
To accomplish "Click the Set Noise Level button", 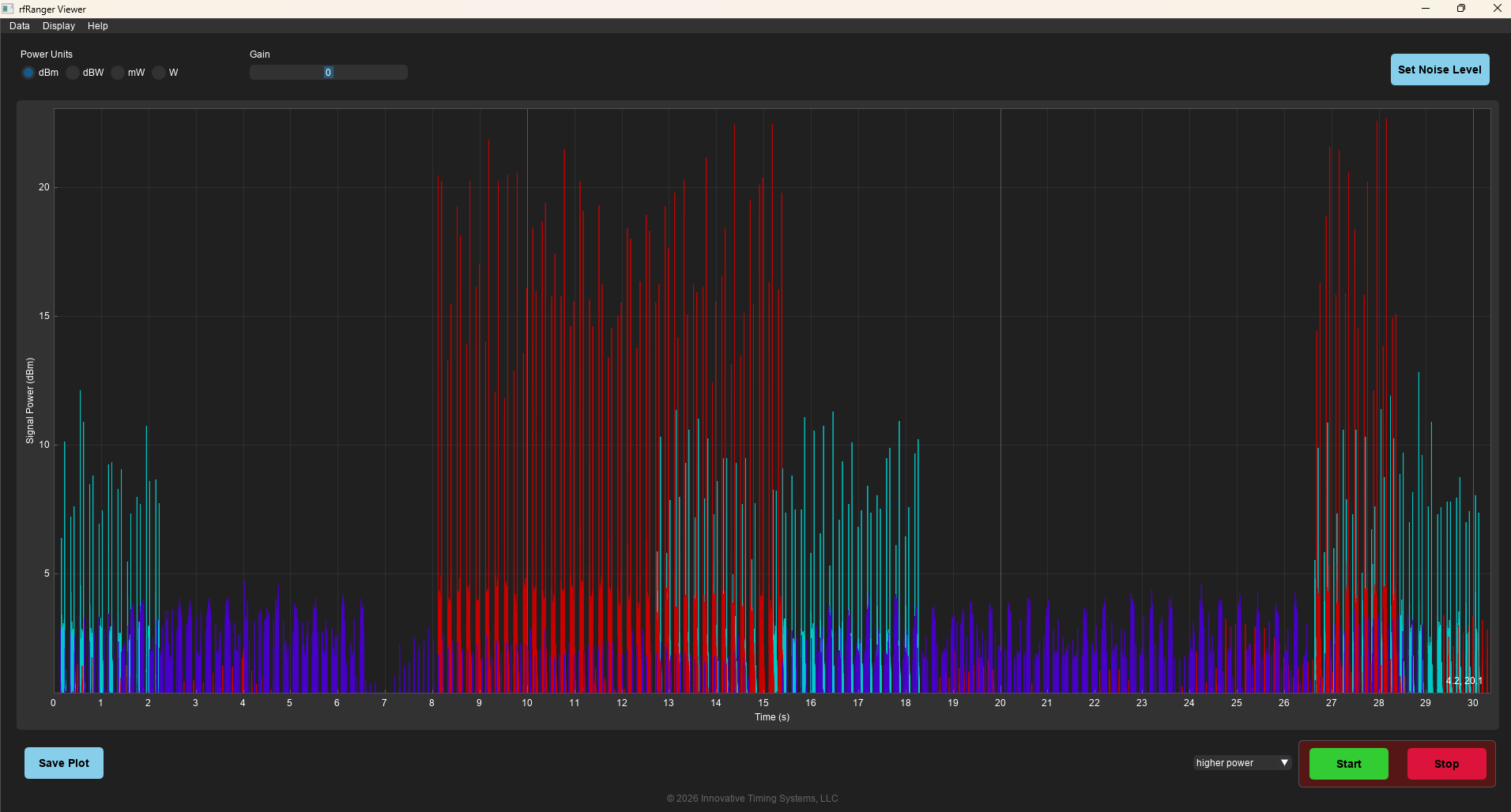I will click(x=1440, y=70).
